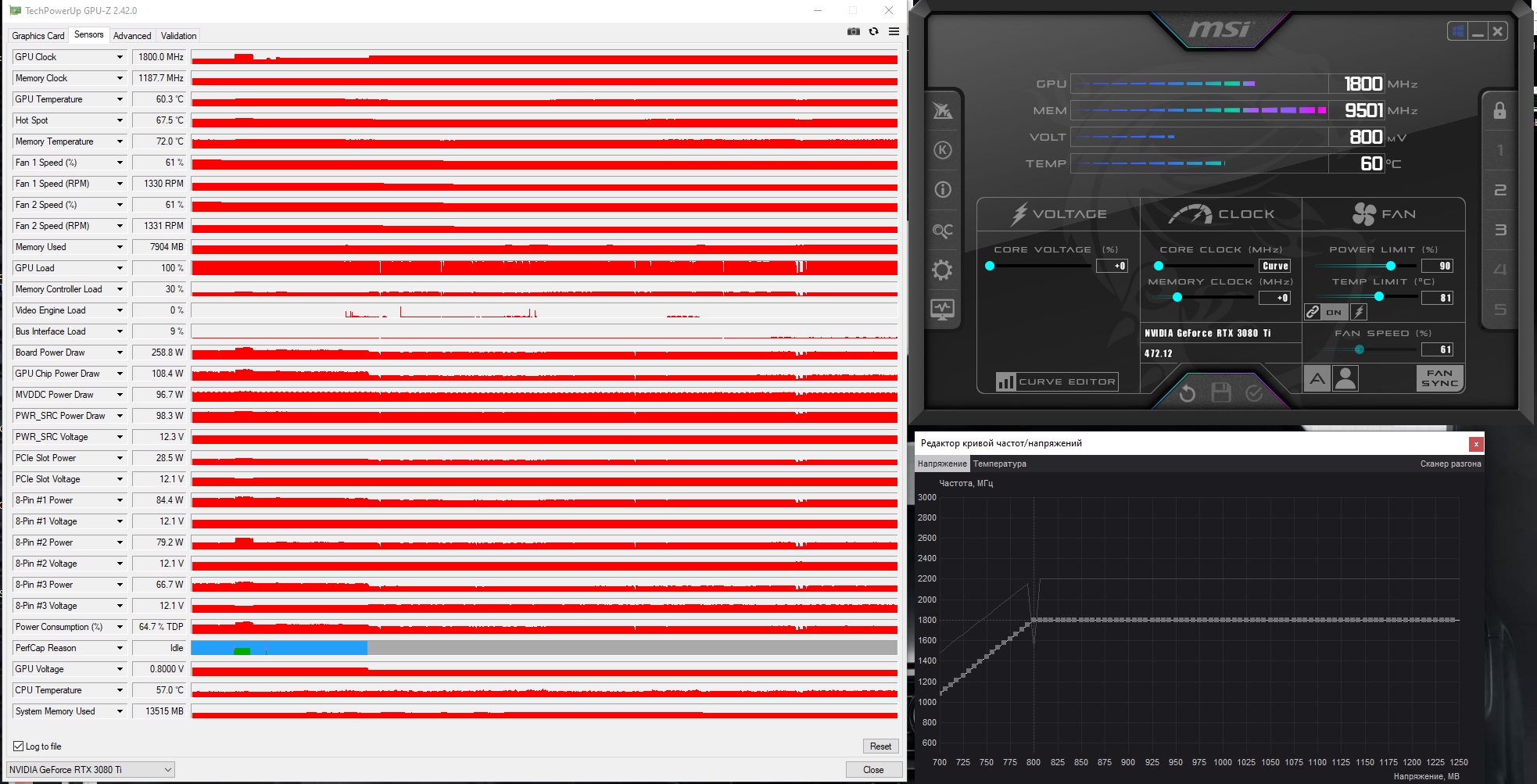Click the user-defined fan curve icon
1537x784 pixels.
[1345, 379]
